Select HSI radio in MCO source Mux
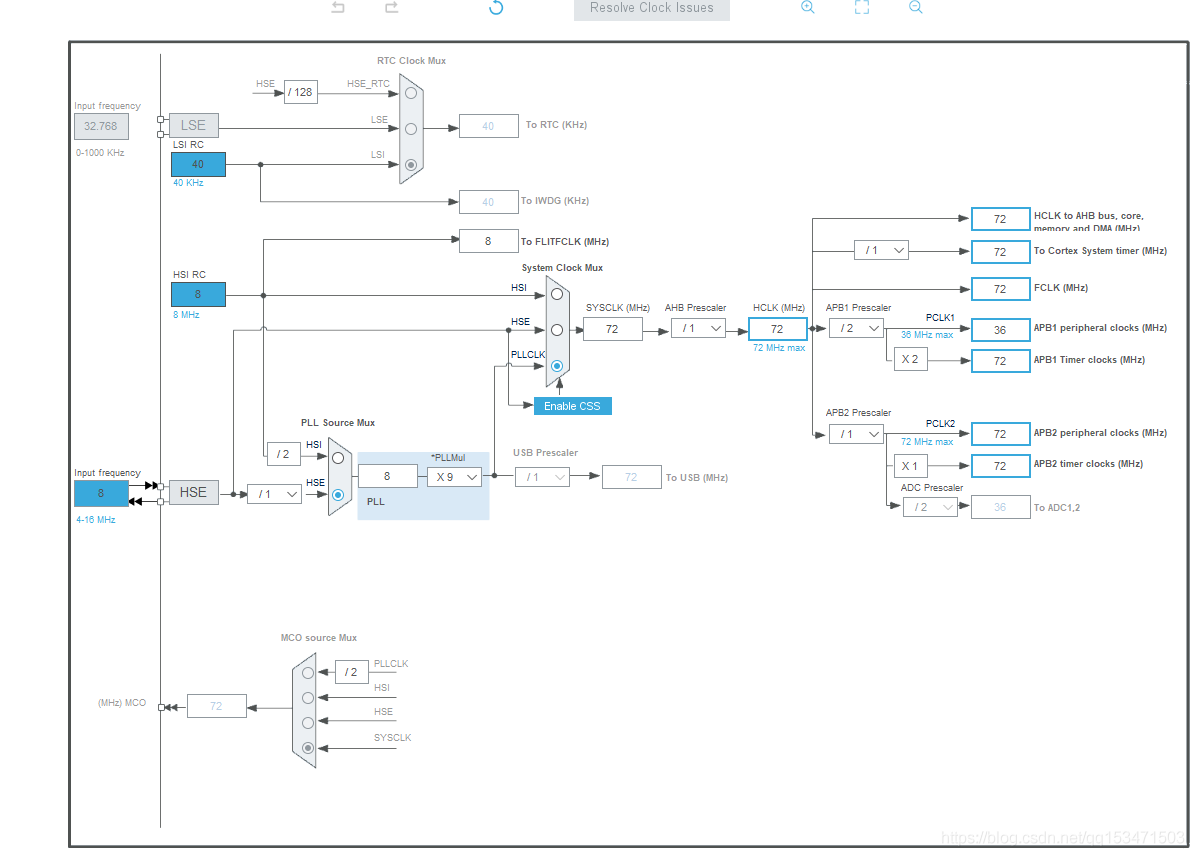 pyautogui.click(x=308, y=698)
